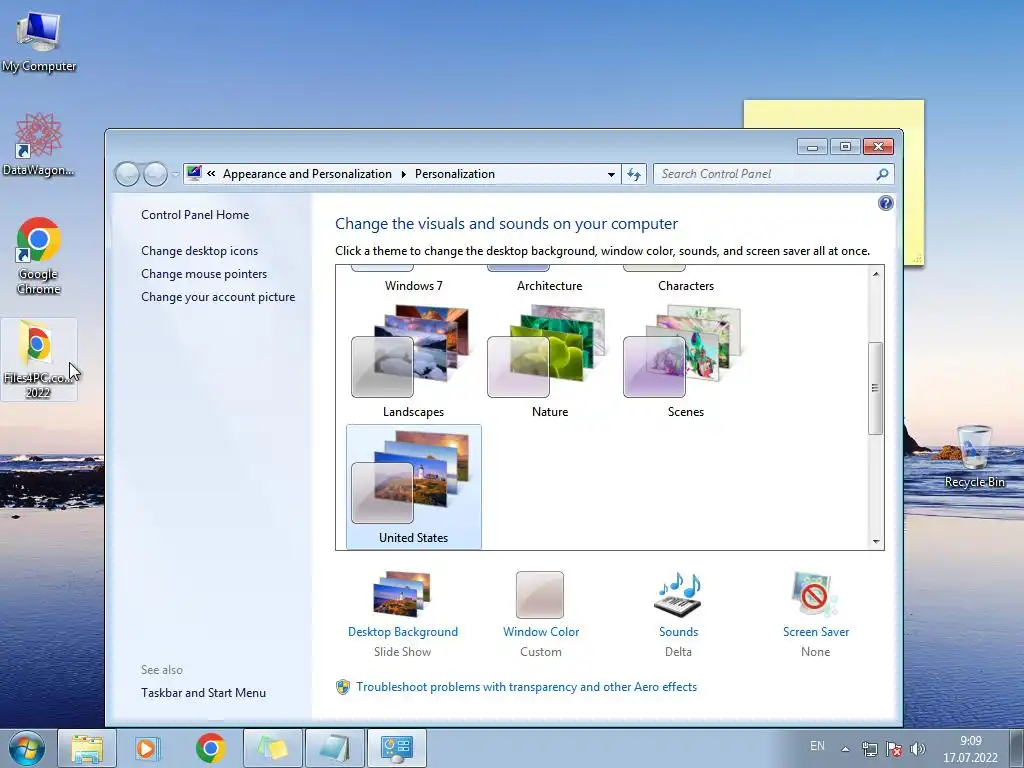The image size is (1024, 768).
Task: Click the Window Color text link
Action: [541, 632]
